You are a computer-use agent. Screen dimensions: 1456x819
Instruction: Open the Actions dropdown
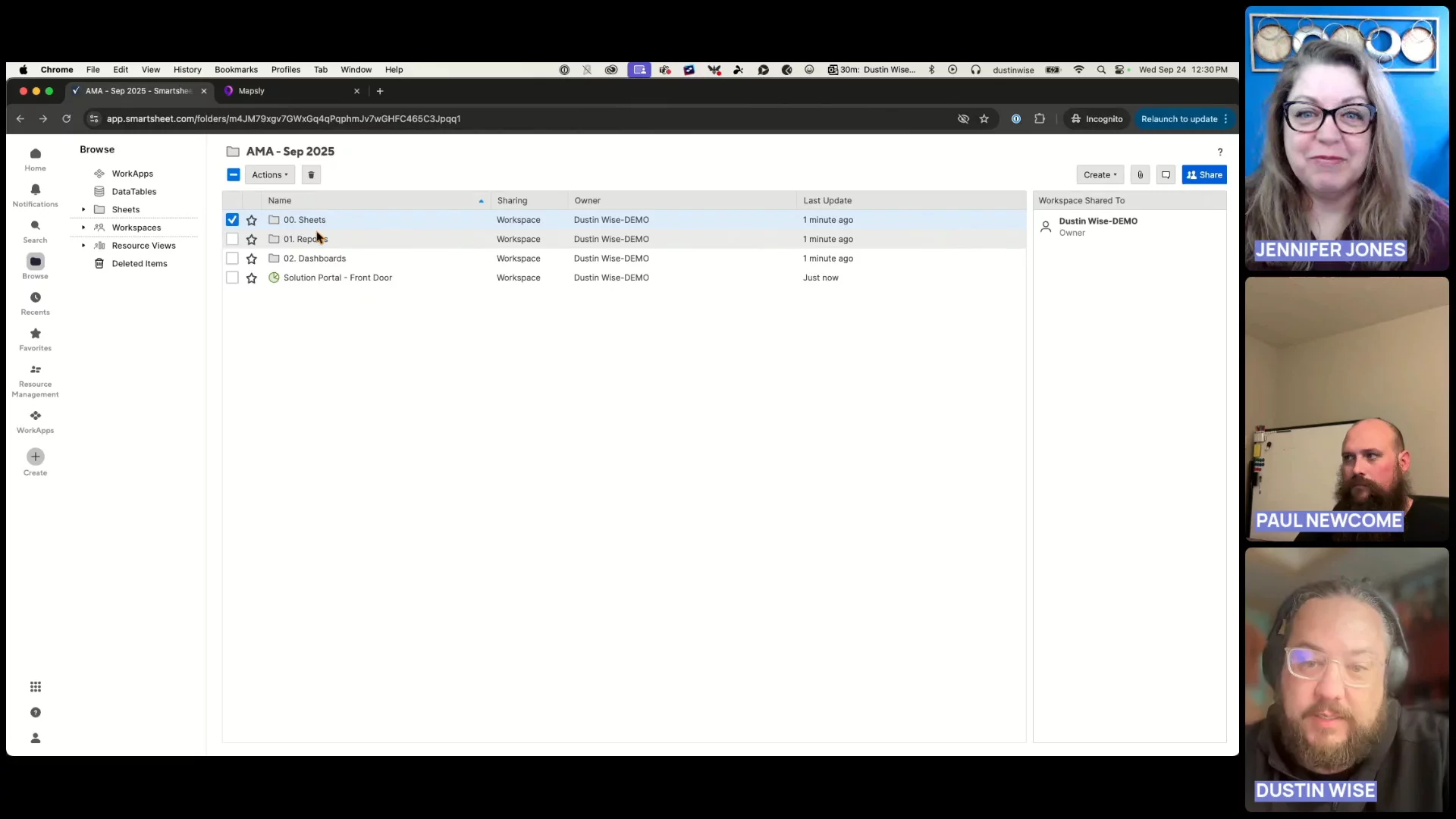point(269,175)
